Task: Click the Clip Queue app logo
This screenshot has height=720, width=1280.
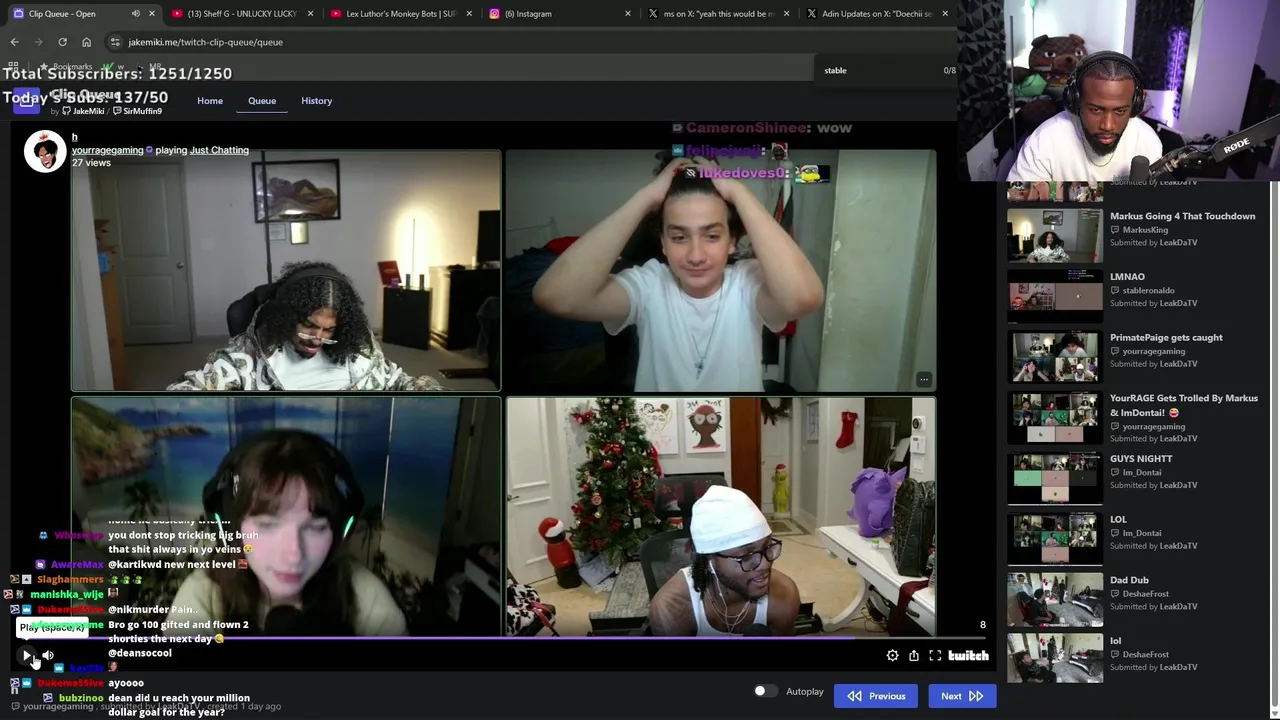Action: (x=27, y=101)
